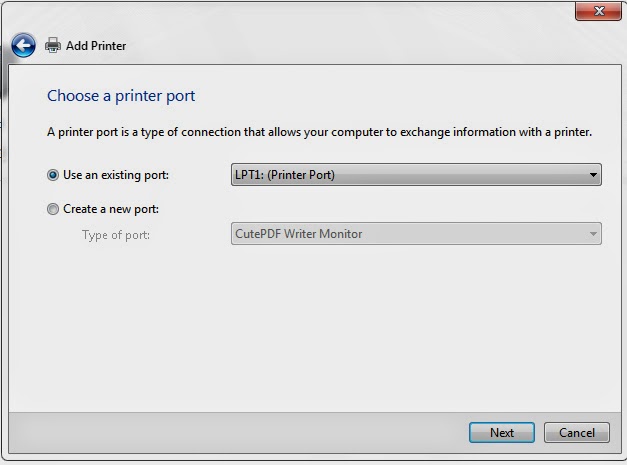Click the window title bar above Add Printer
Viewport: 627px width, 465px height.
tap(288, 16)
